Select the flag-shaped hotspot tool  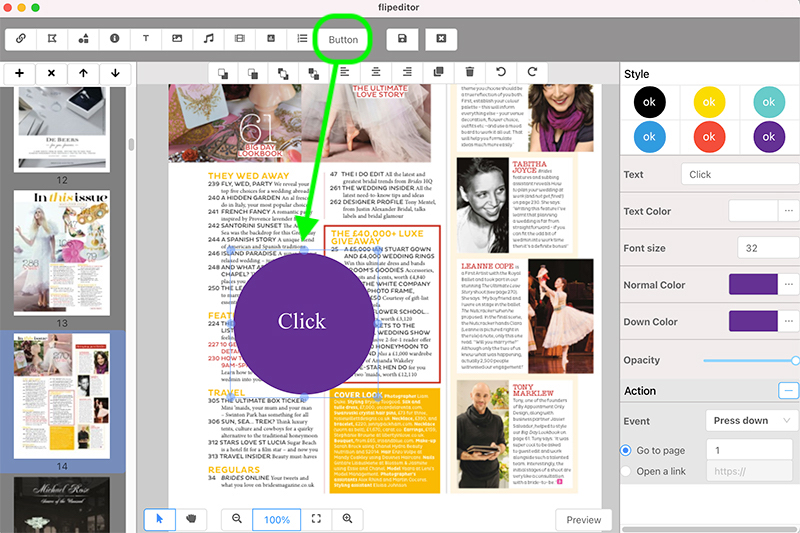52,39
